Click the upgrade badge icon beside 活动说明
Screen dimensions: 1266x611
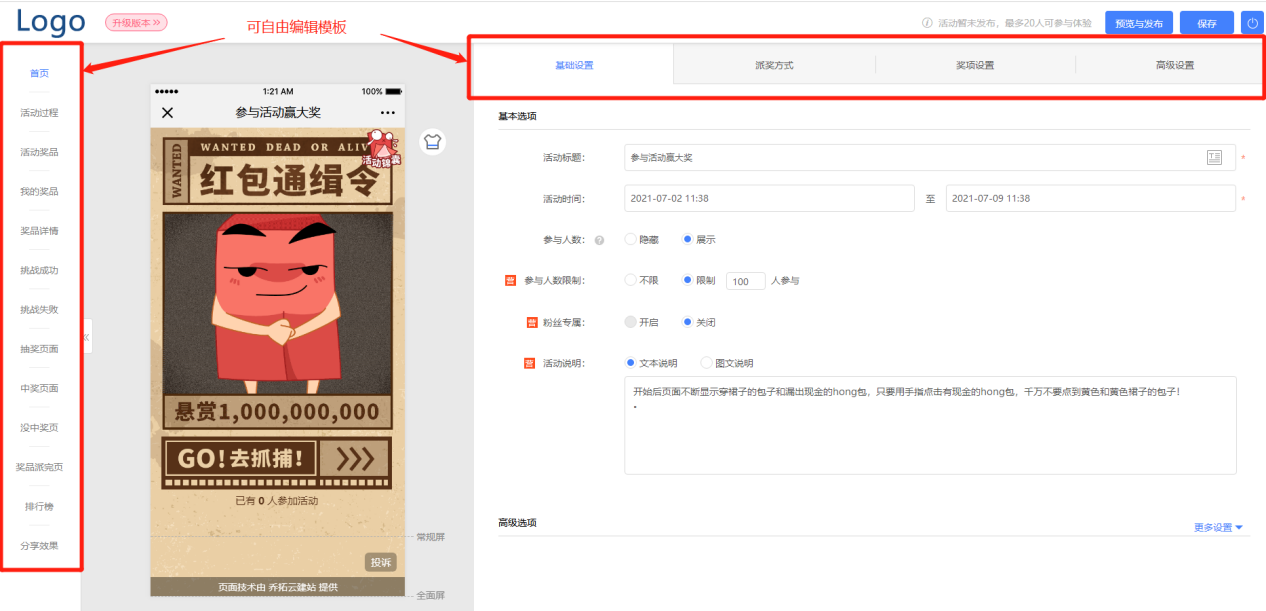(x=528, y=362)
